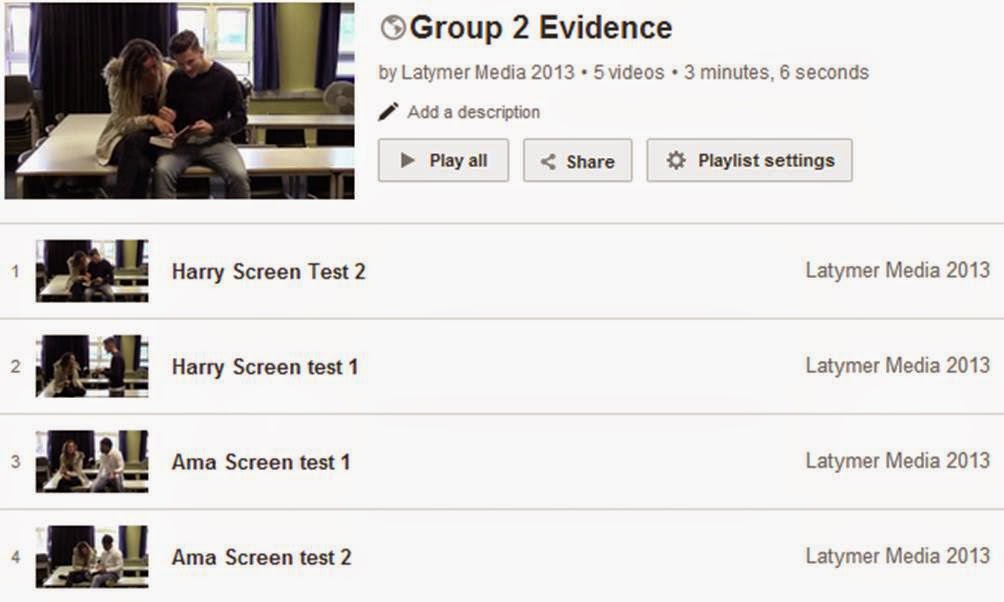The width and height of the screenshot is (1004, 602).
Task: Select the Ama Screen test 1 video title
Action: (x=261, y=462)
